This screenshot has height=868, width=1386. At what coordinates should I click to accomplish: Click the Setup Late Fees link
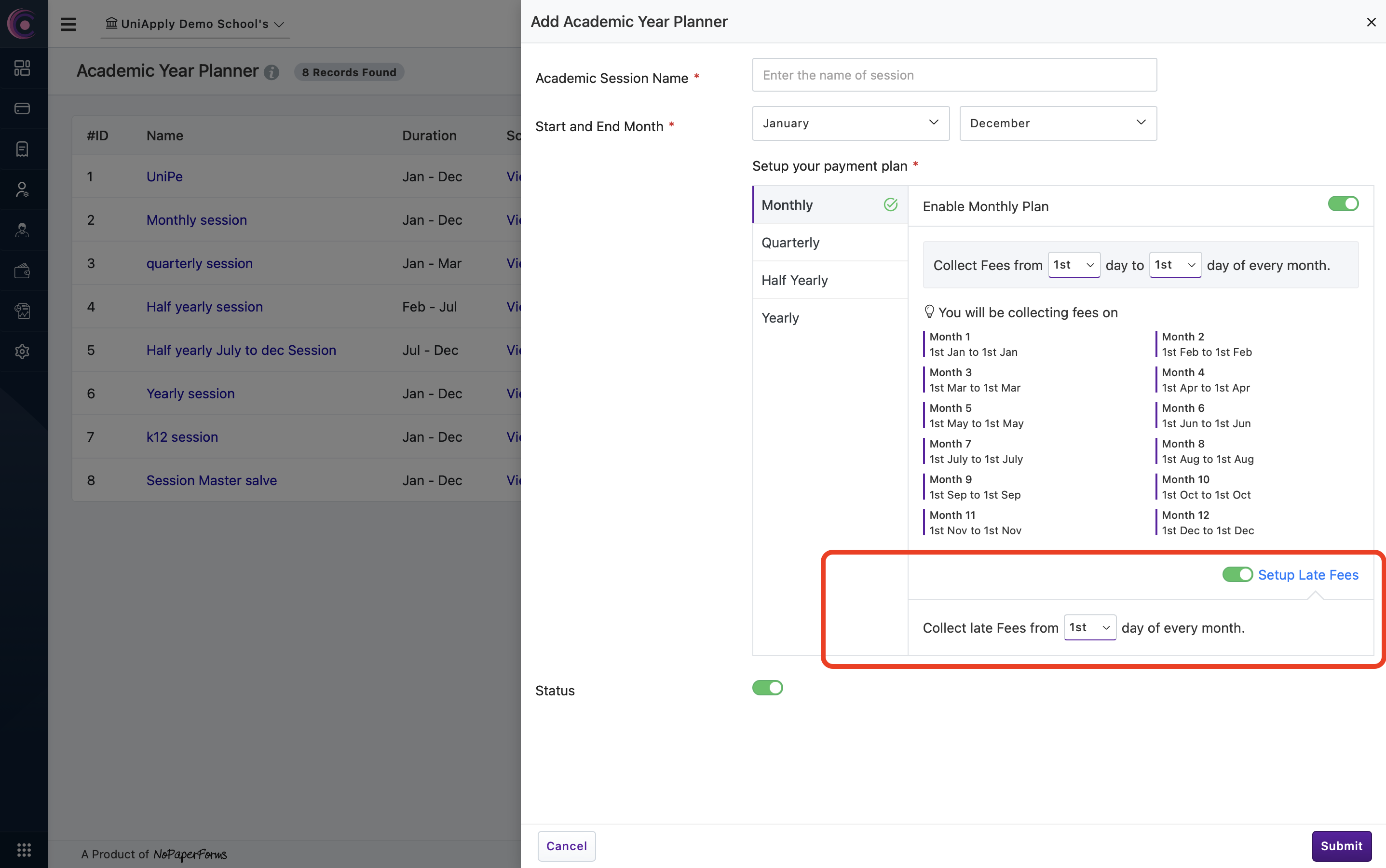point(1308,575)
